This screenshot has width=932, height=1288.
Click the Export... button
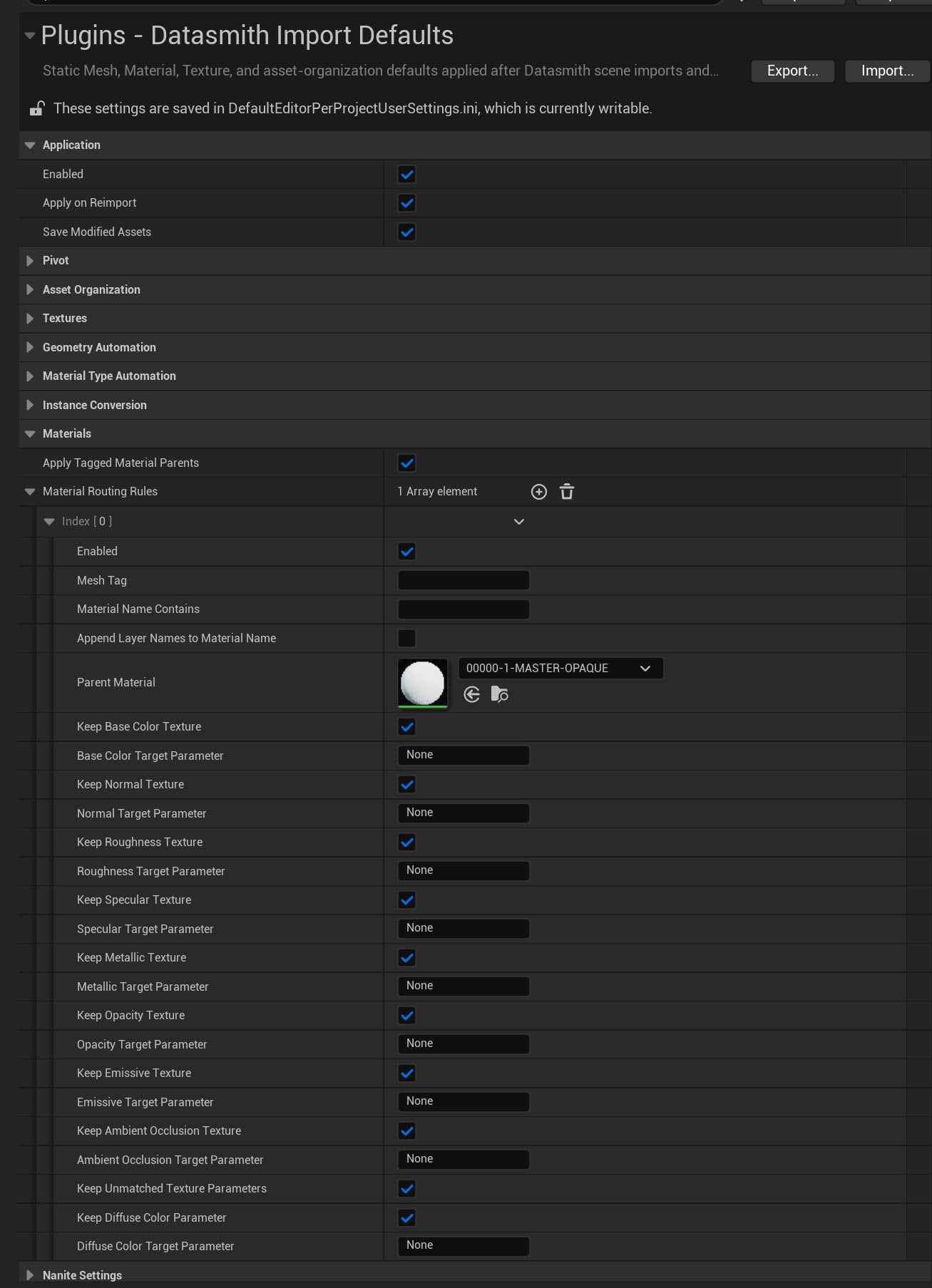tap(793, 71)
